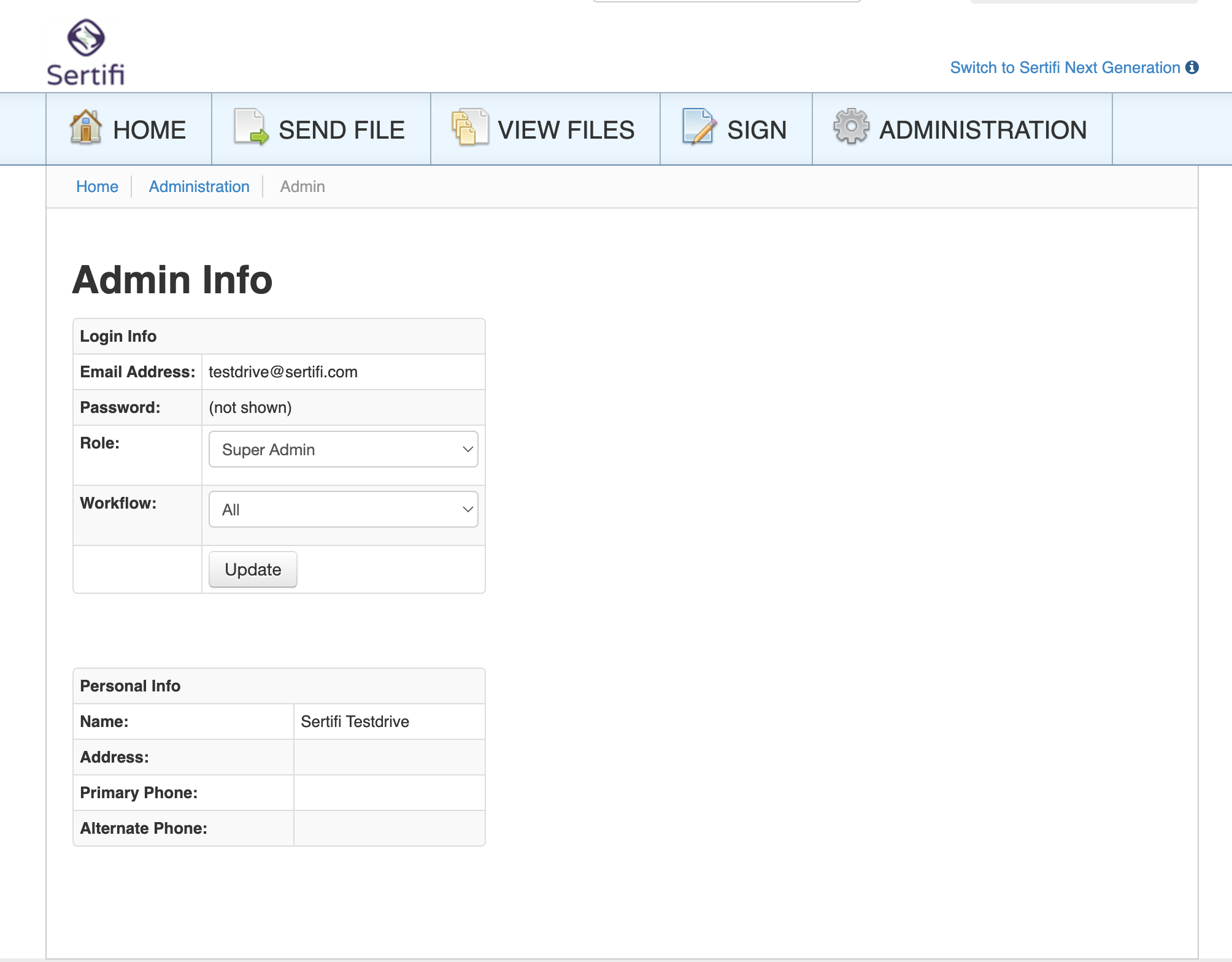Click the info icon beside Next Generation link
This screenshot has width=1232, height=962.
pos(1192,67)
